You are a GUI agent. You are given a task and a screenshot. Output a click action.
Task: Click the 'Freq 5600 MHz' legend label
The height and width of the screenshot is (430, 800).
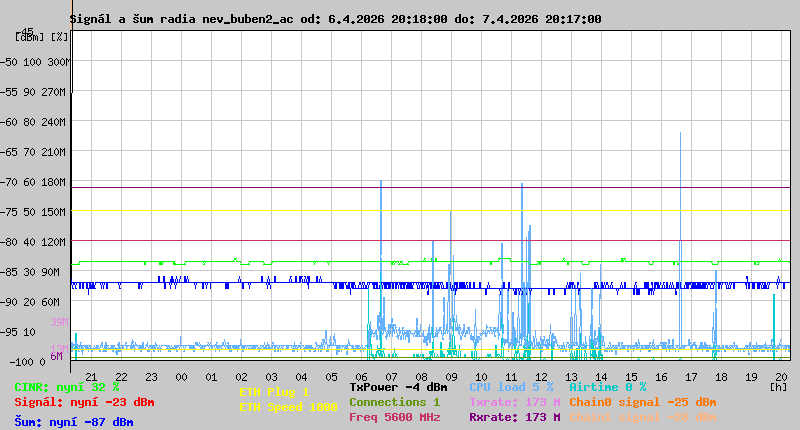coord(394,417)
